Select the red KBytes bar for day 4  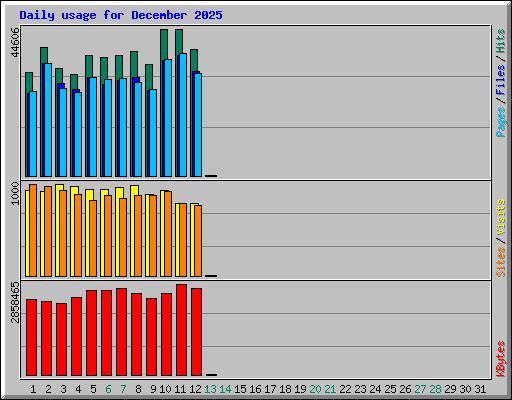(76, 336)
